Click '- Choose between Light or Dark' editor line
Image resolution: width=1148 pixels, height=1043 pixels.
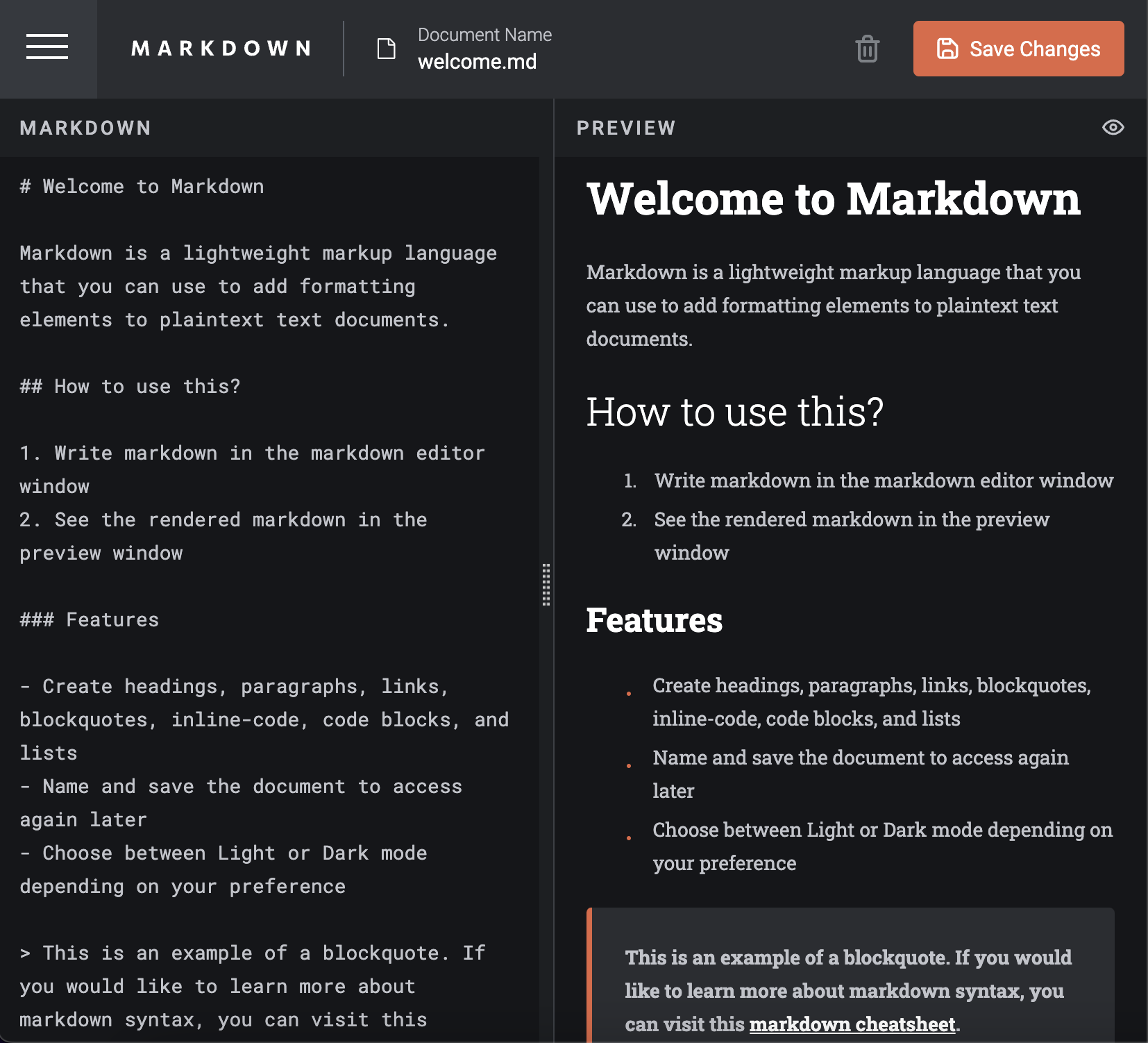click(223, 869)
